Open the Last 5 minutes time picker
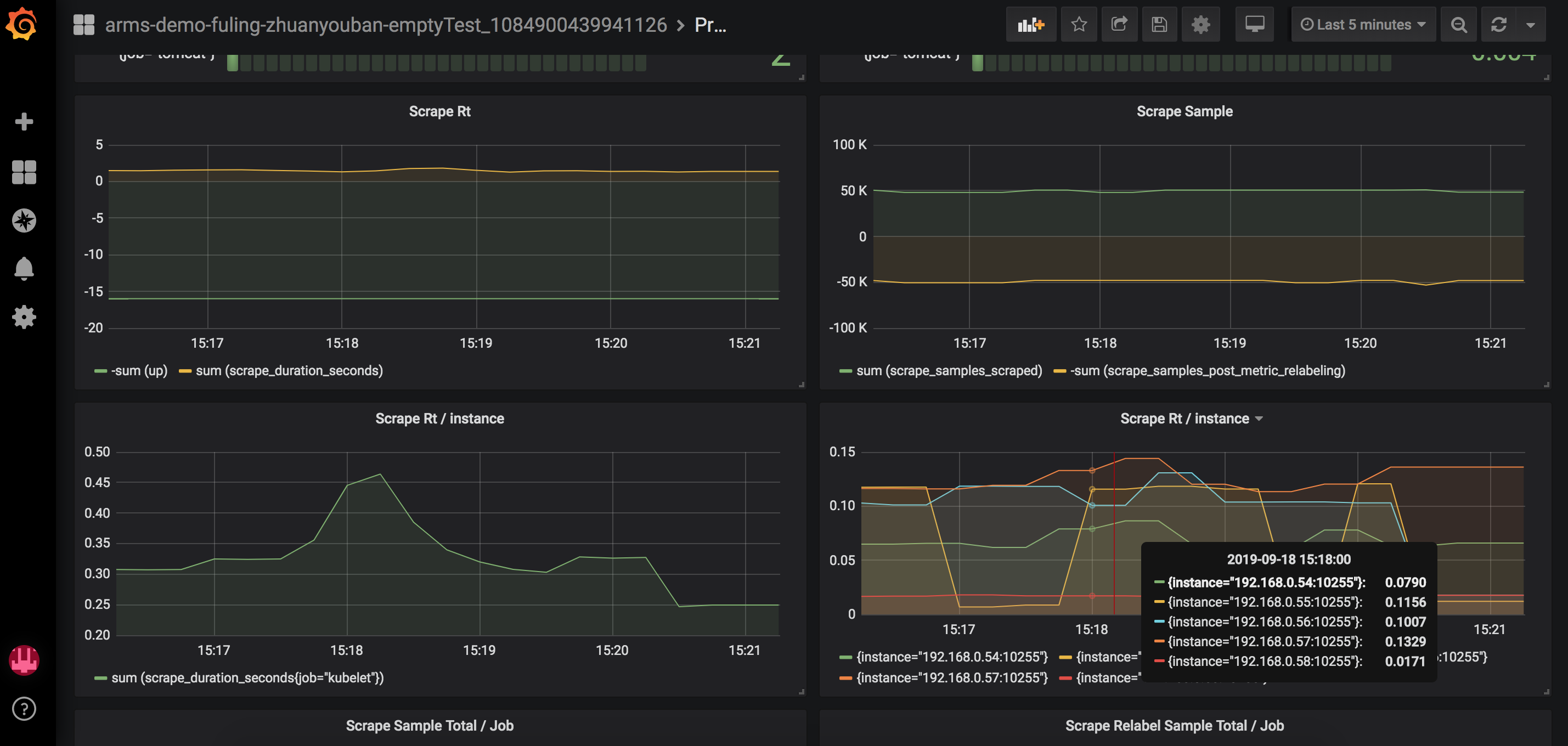The width and height of the screenshot is (1568, 746). point(1363,24)
